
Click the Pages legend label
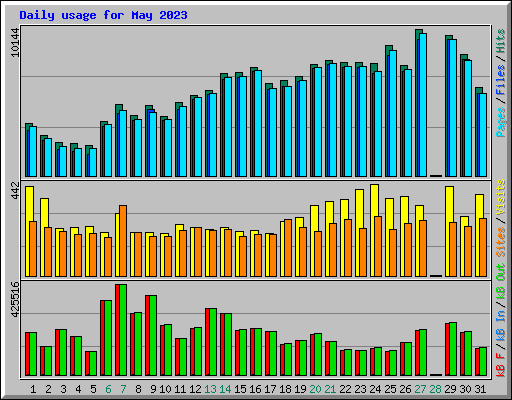[500, 122]
